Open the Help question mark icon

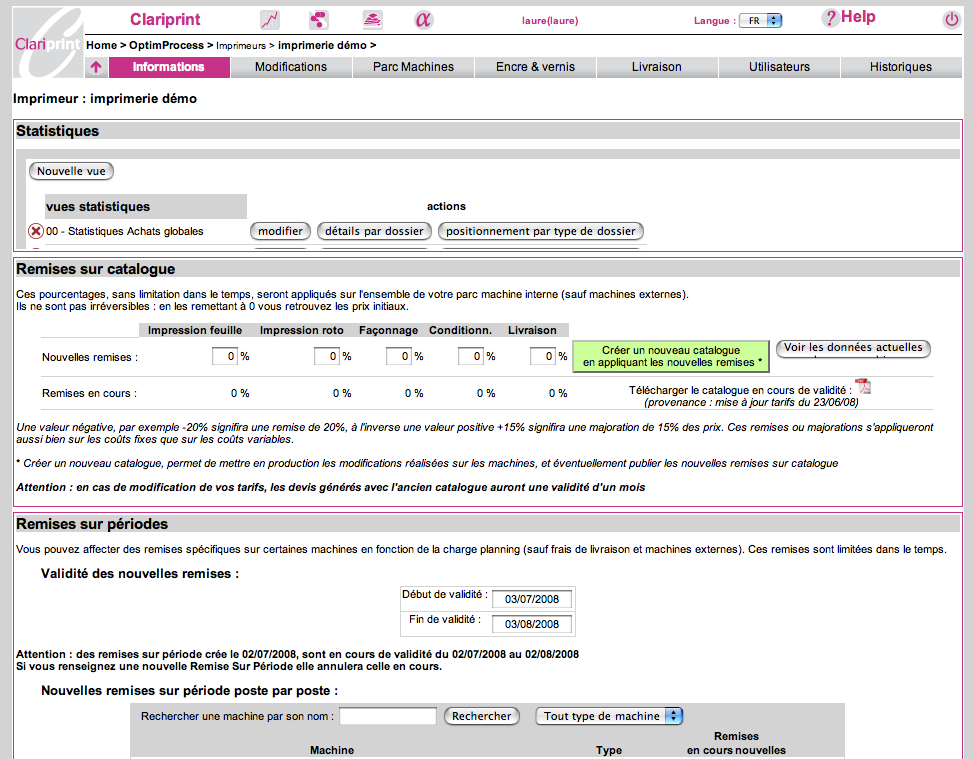click(x=830, y=18)
